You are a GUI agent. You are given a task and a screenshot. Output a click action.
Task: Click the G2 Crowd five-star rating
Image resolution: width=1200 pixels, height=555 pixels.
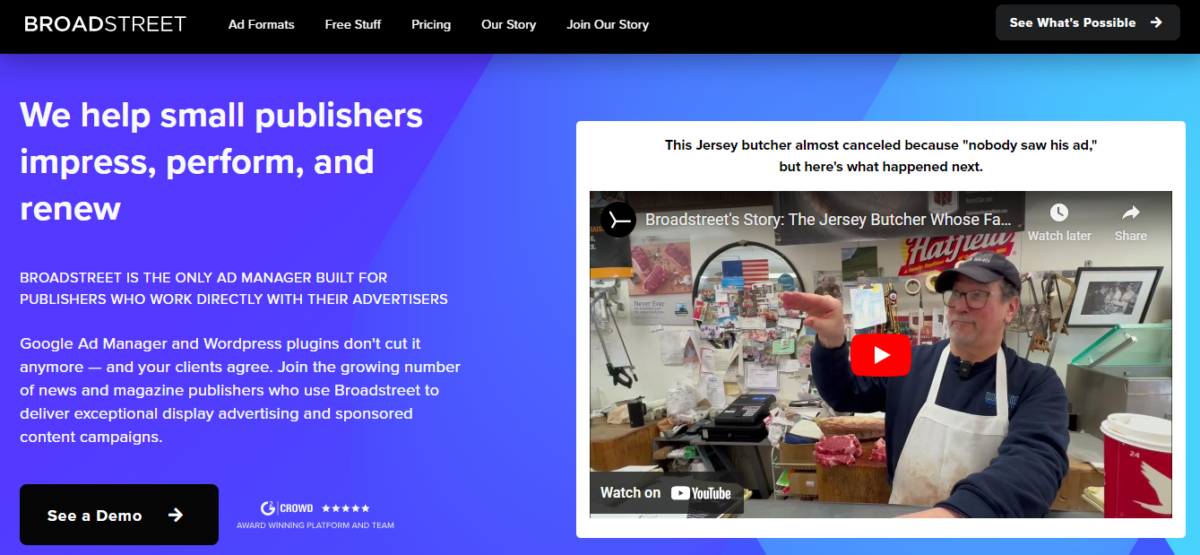pos(346,508)
